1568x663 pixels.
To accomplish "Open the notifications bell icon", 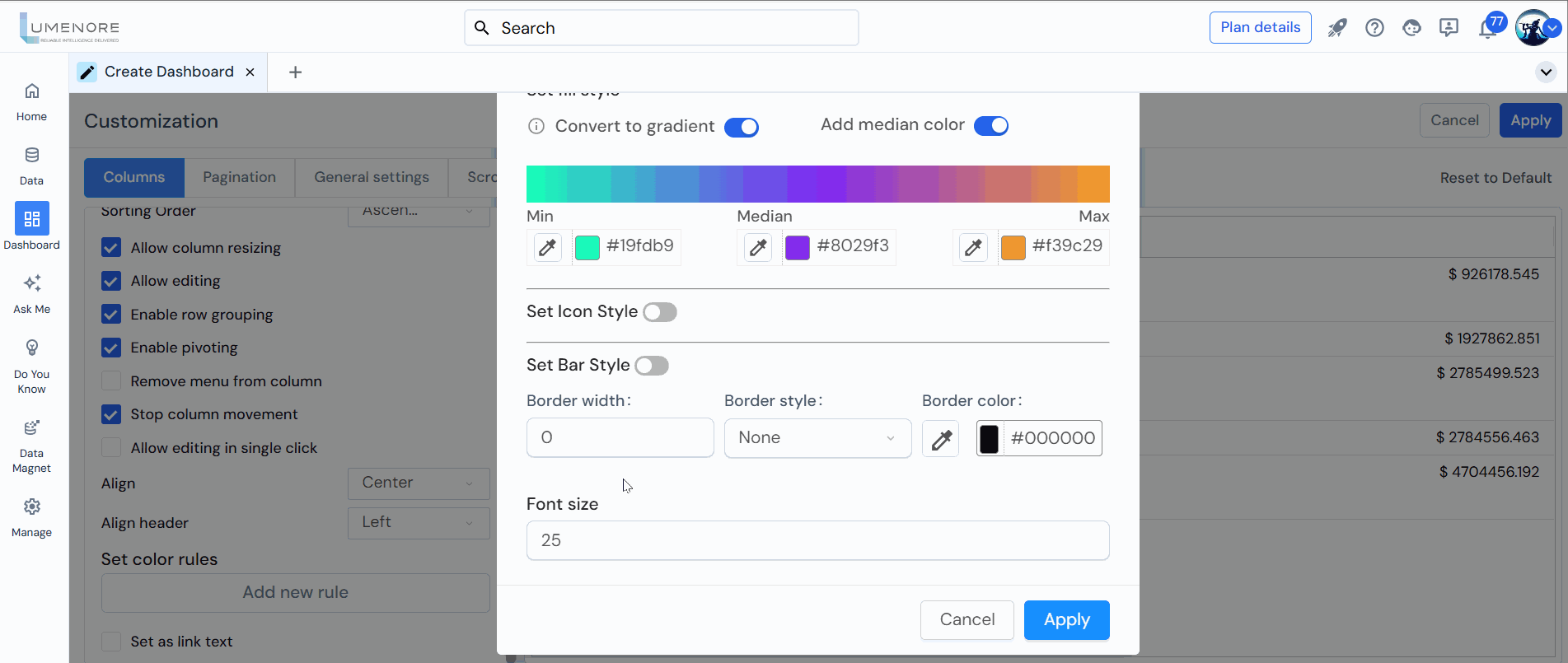I will click(1487, 30).
